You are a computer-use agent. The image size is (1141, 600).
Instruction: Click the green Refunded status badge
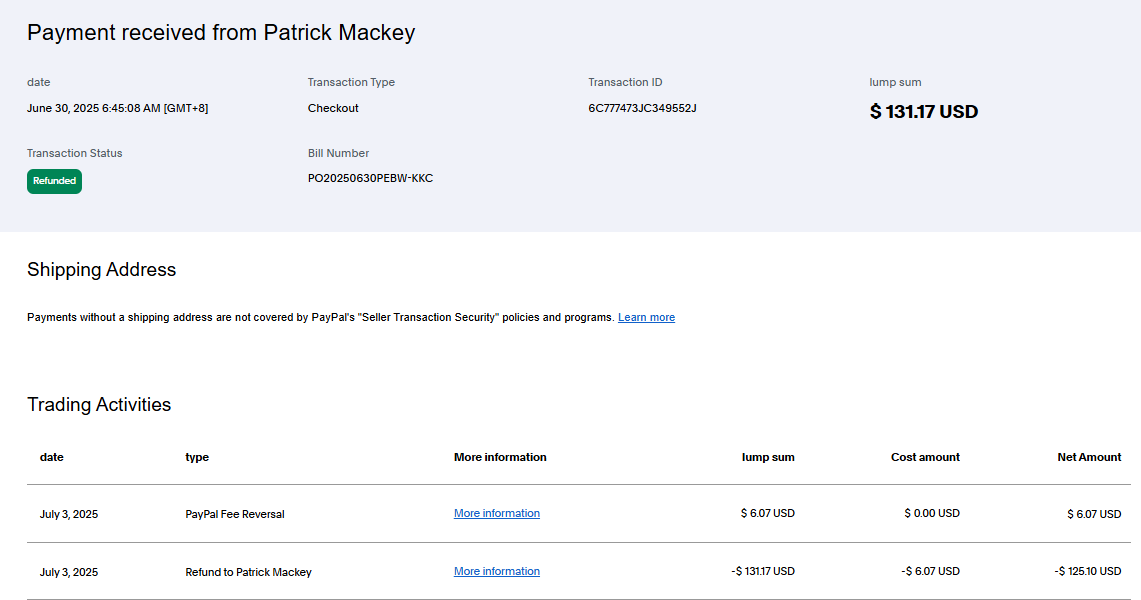(54, 181)
